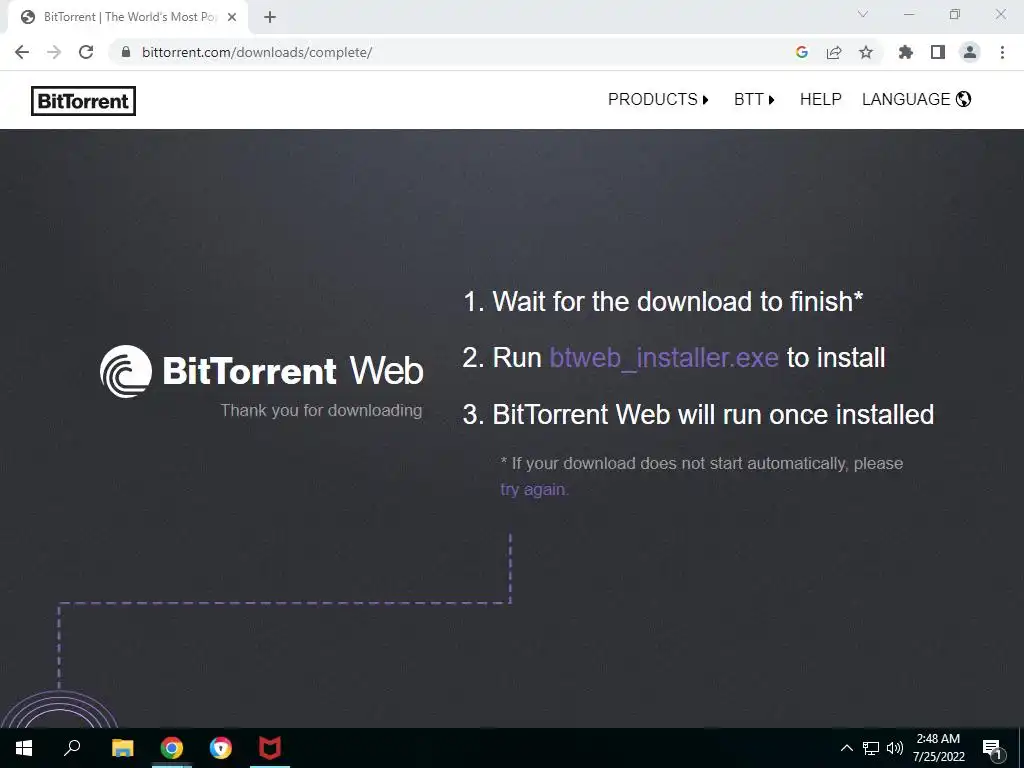The image size is (1024, 768).
Task: Reload the page with refresh icon
Action: [86, 52]
